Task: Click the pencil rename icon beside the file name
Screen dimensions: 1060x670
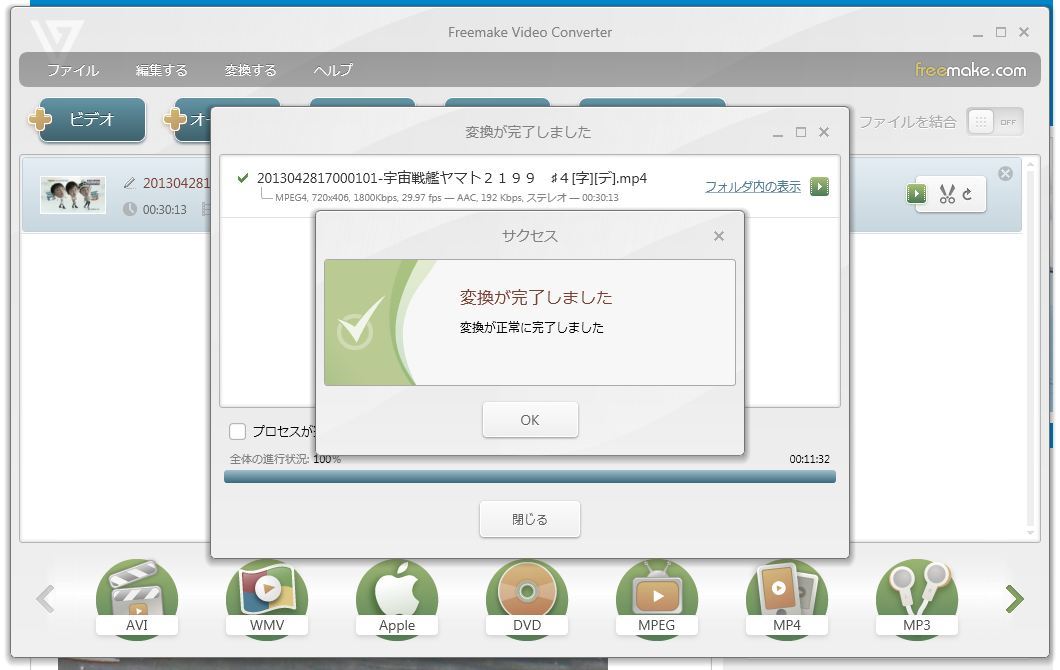Action: [x=130, y=183]
